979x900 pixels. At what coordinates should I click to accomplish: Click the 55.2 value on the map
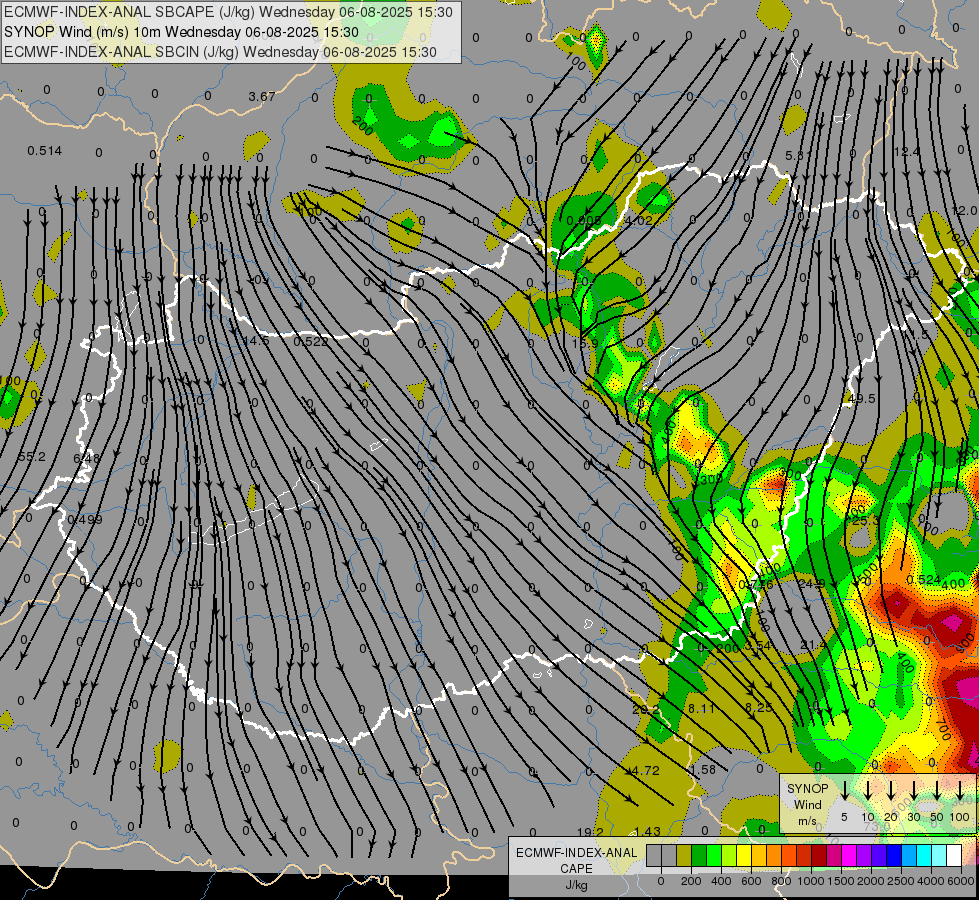click(31, 457)
